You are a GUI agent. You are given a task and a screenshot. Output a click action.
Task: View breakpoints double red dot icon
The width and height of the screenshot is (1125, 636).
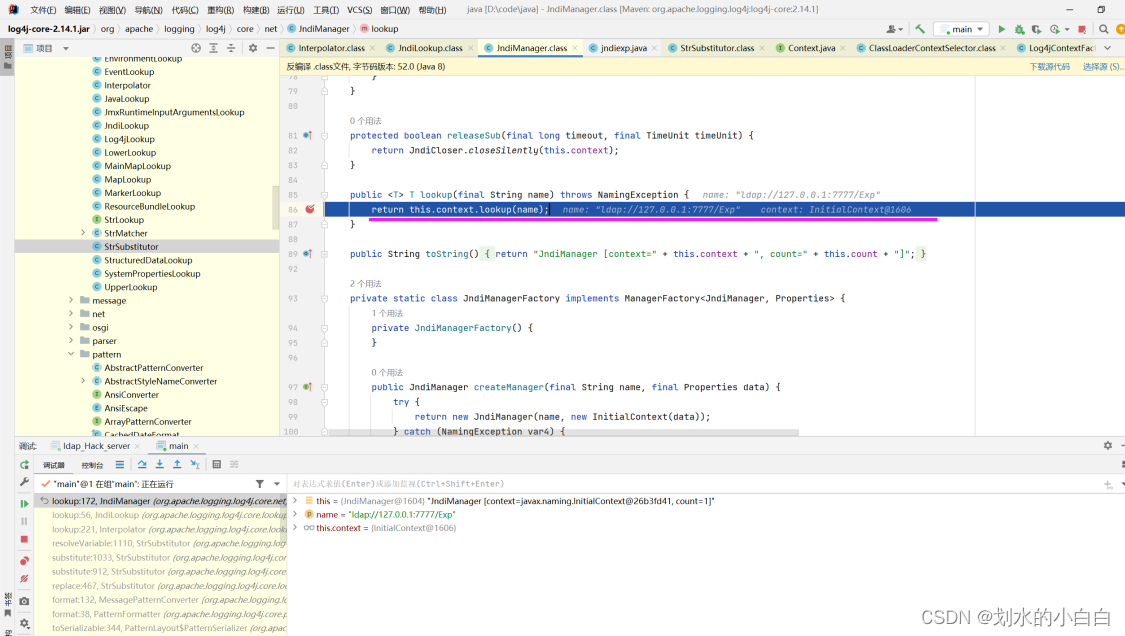24,561
